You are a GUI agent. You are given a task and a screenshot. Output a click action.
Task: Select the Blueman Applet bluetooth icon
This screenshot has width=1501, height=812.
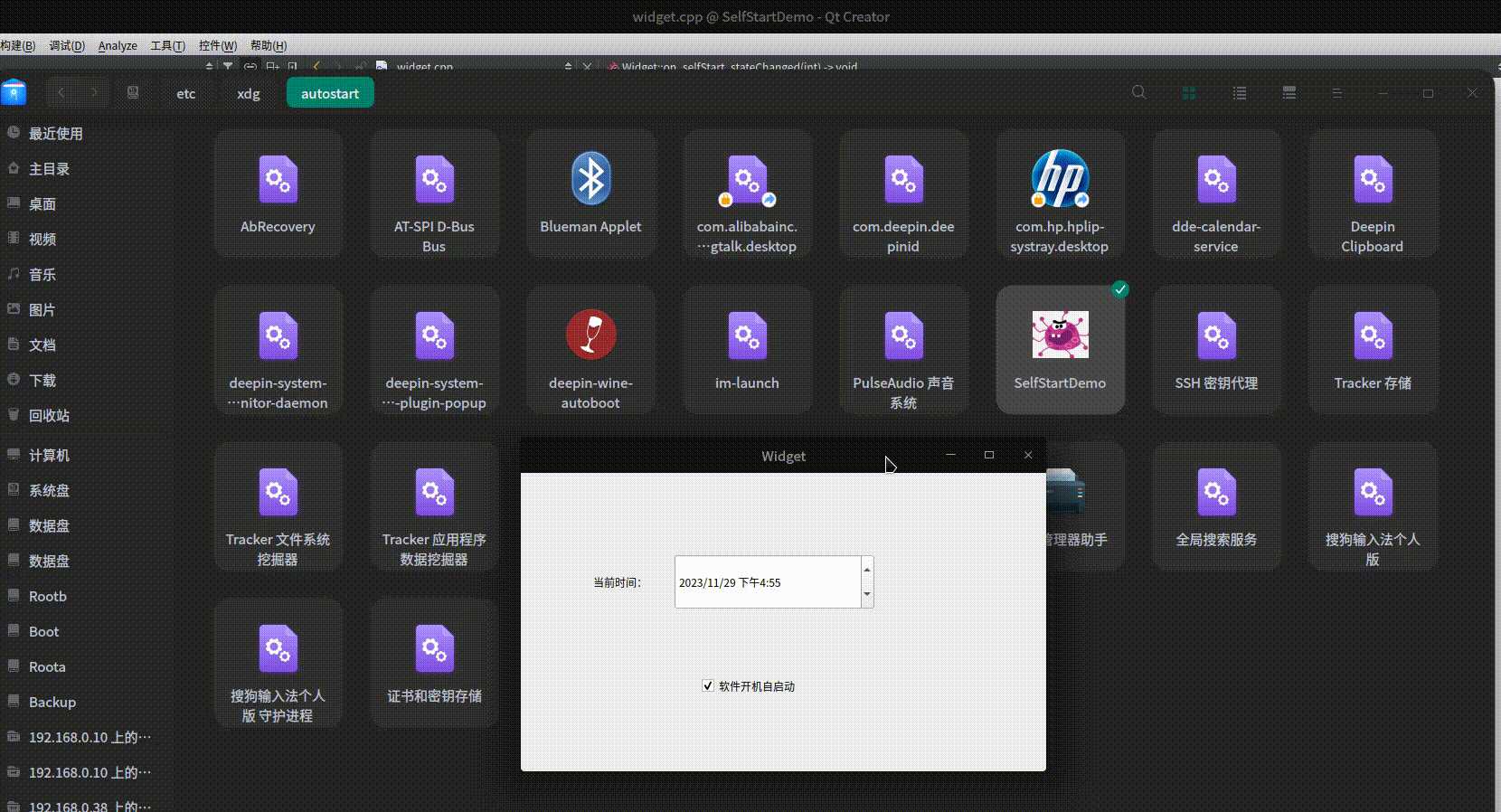[x=590, y=178]
